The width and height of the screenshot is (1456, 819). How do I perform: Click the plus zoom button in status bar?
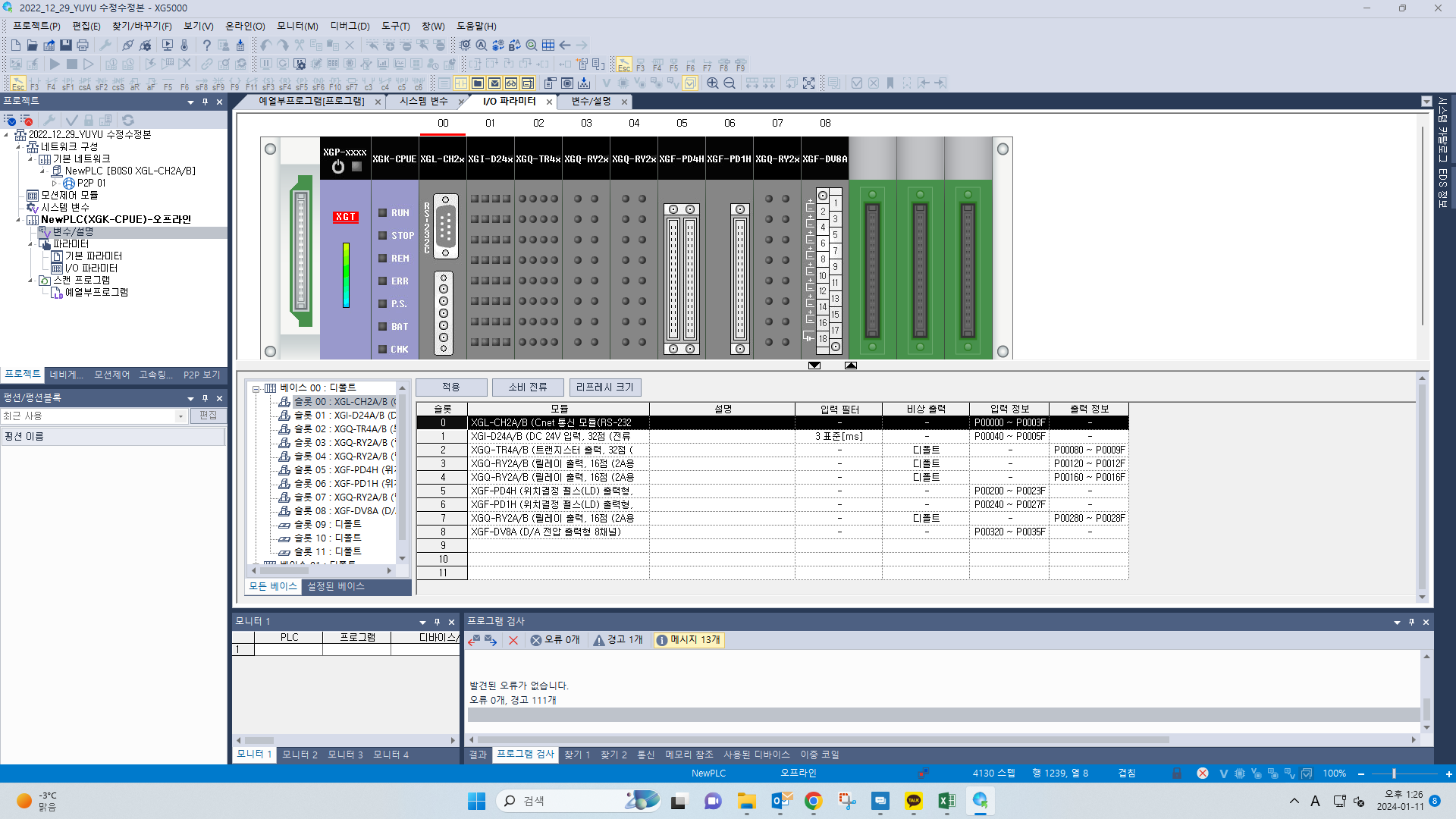tap(1448, 774)
